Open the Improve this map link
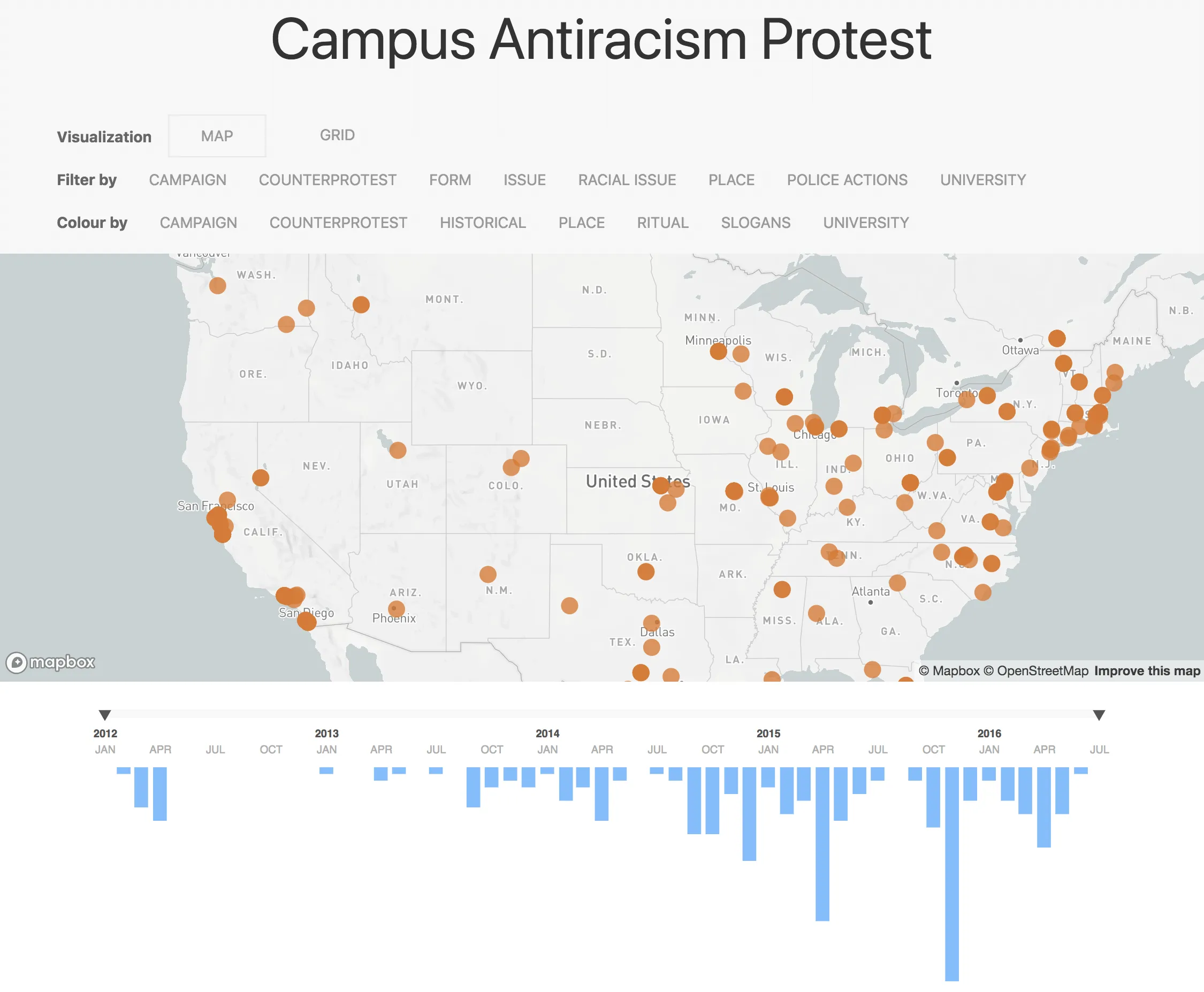The image size is (1204, 992). tap(1147, 671)
